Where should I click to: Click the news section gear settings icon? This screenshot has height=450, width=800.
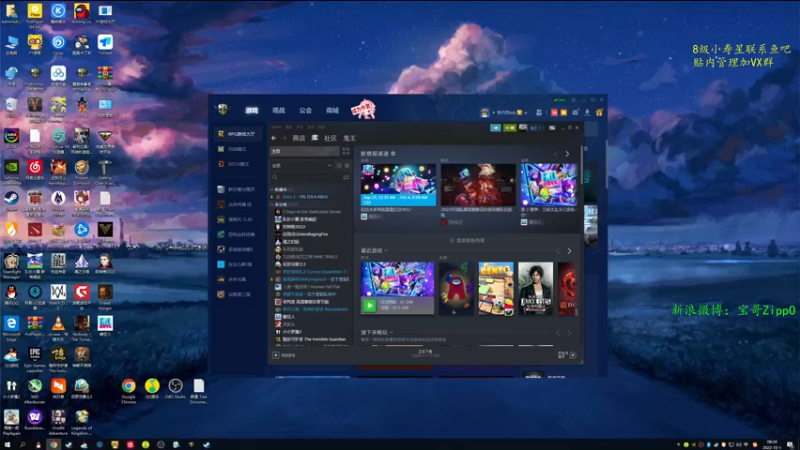(393, 154)
